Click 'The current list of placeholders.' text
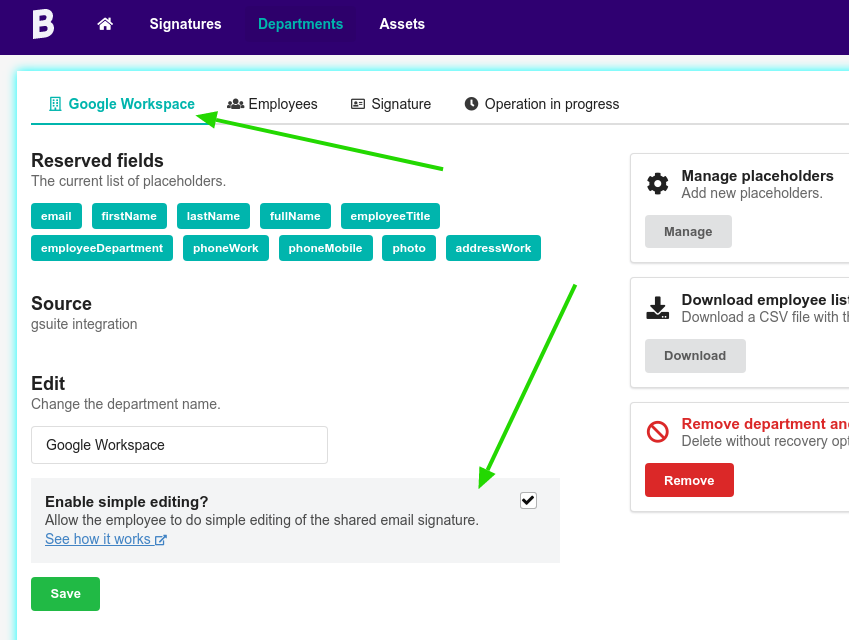 128,181
